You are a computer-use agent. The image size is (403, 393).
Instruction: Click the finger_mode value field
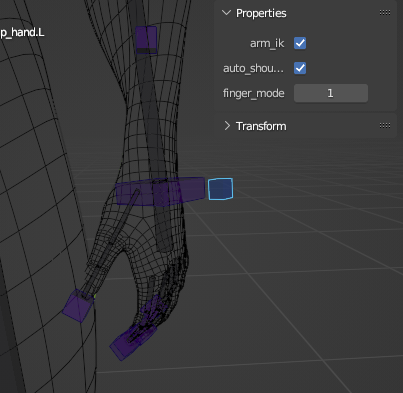[x=331, y=93]
